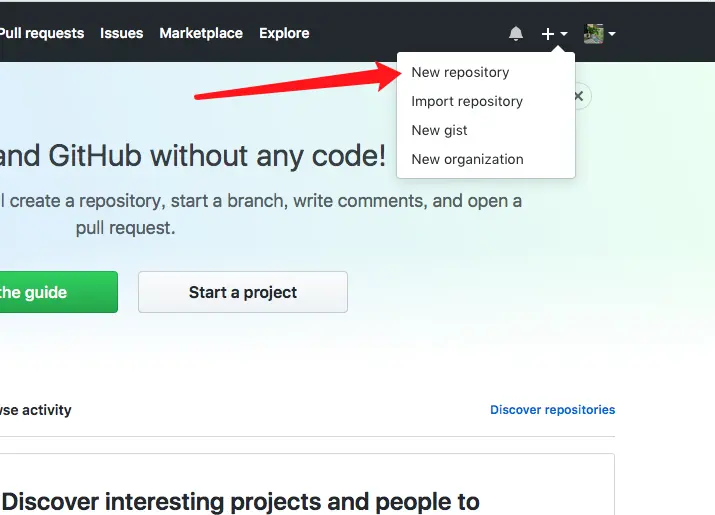This screenshot has height=515, width=715.
Task: Open the notifications bell icon
Action: point(516,34)
